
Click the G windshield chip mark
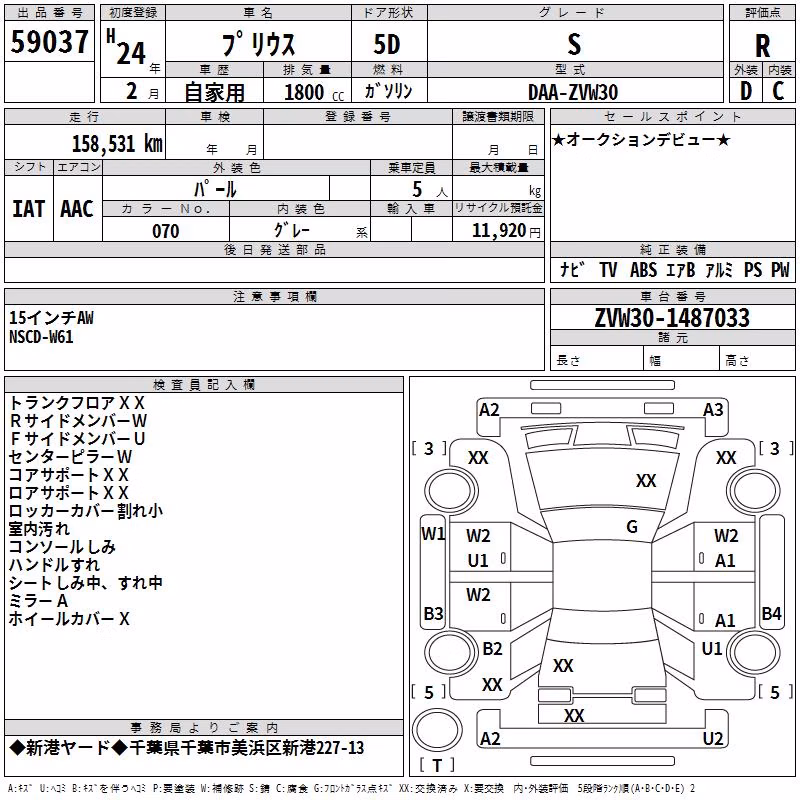coord(632,527)
